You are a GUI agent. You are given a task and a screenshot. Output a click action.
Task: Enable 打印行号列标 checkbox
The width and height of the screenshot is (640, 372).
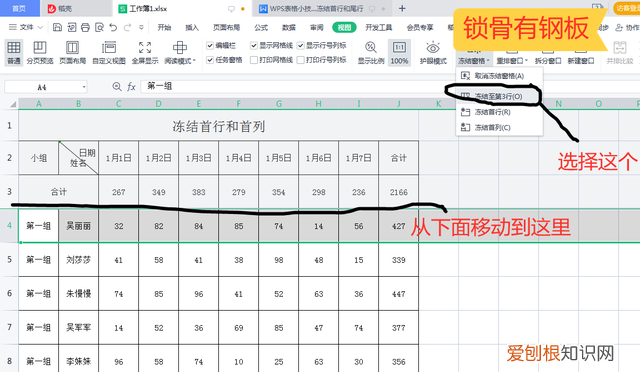(x=300, y=60)
